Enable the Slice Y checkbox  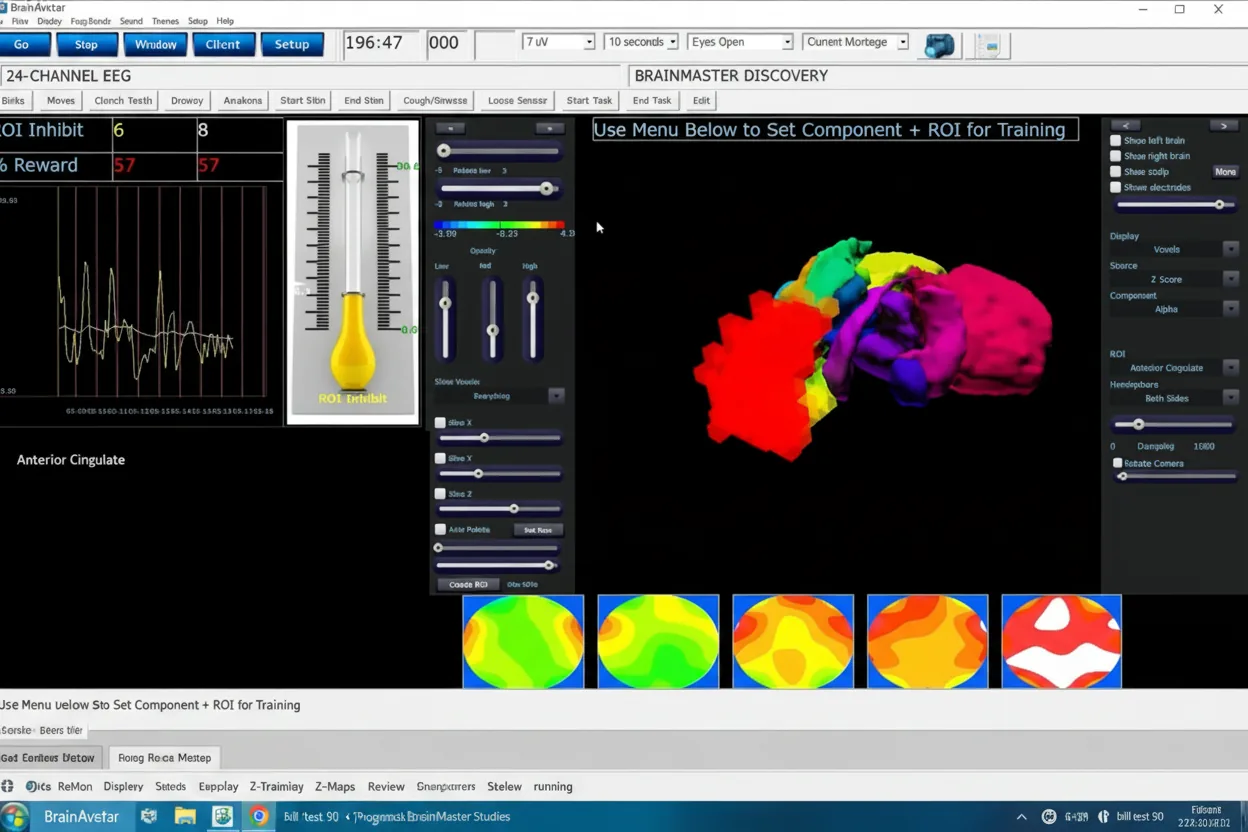[x=440, y=458]
